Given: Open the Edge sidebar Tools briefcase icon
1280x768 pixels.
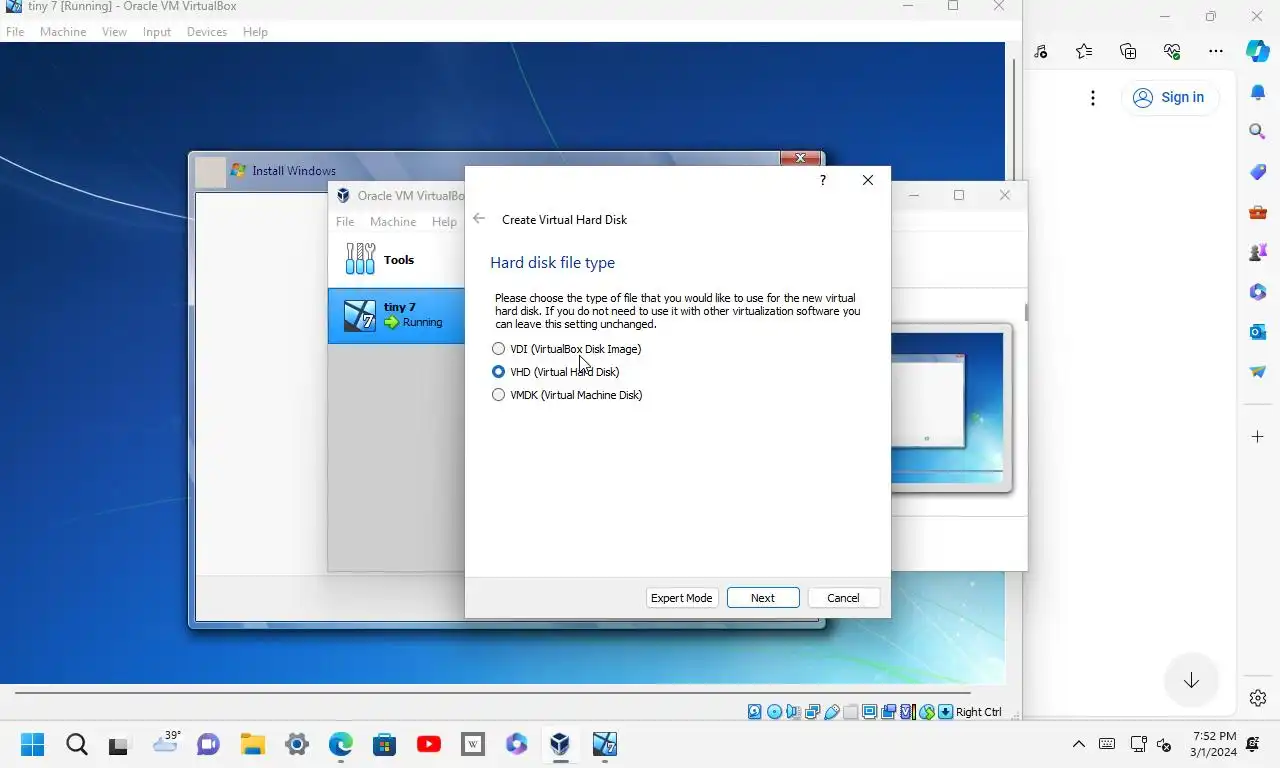Looking at the screenshot, I should click(1258, 212).
